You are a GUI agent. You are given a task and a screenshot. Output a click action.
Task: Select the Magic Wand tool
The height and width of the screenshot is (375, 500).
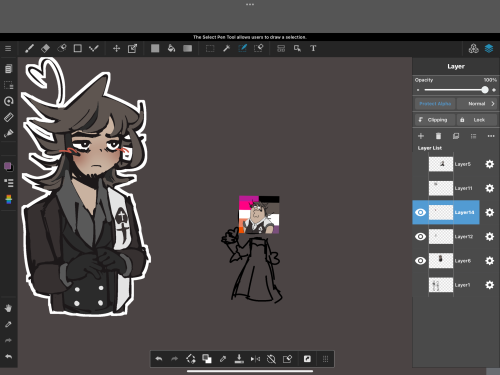coord(226,49)
